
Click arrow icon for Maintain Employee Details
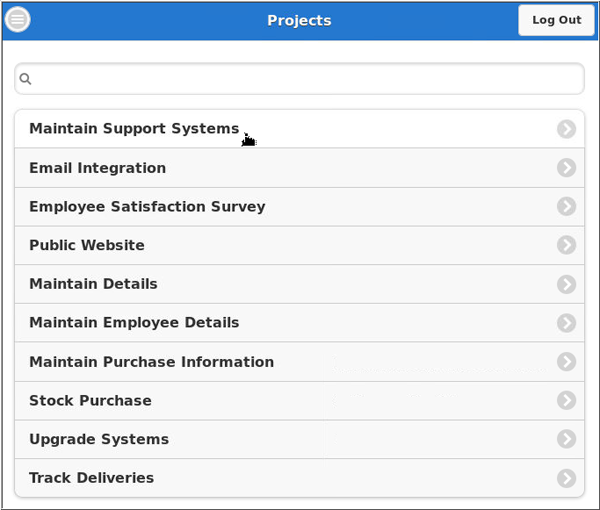click(566, 323)
